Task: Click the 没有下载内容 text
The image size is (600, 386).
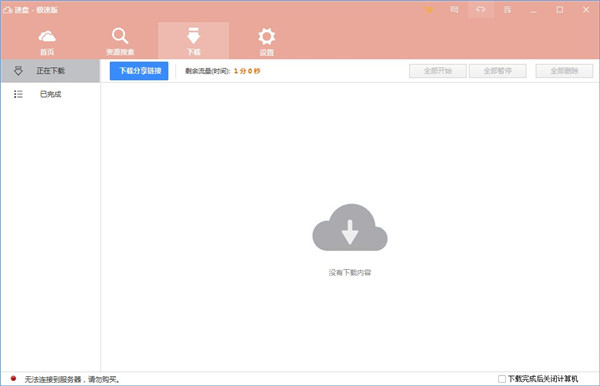Action: (350, 272)
